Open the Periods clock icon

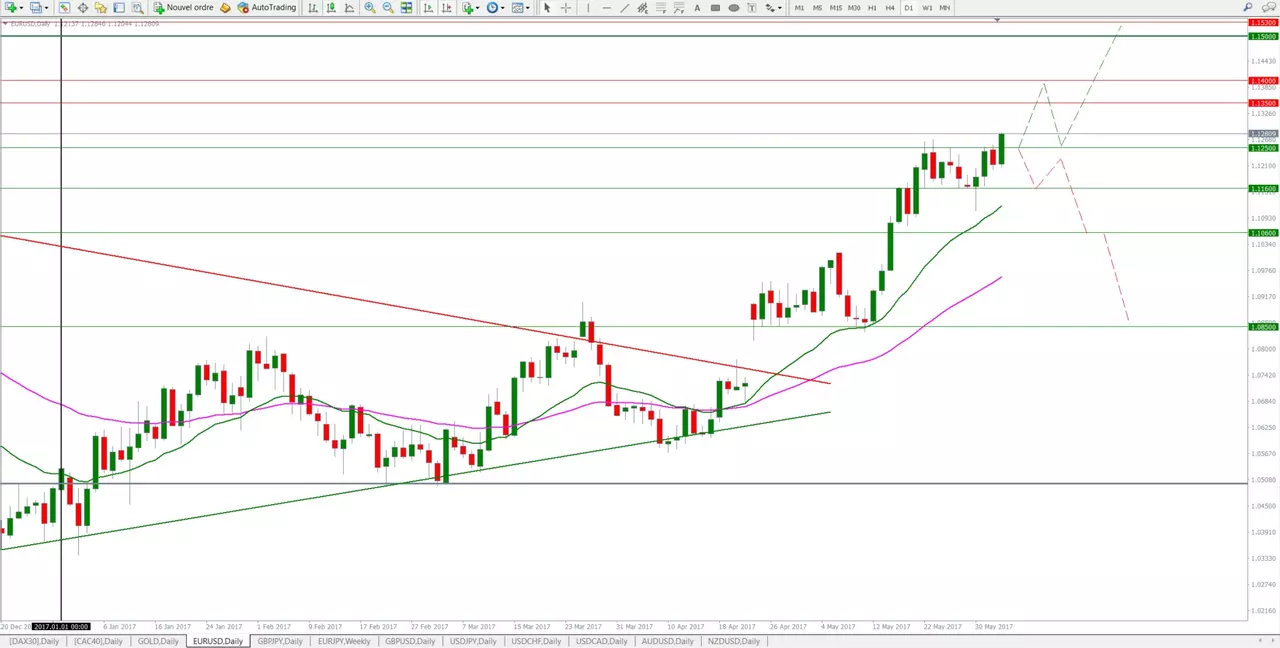493,7
